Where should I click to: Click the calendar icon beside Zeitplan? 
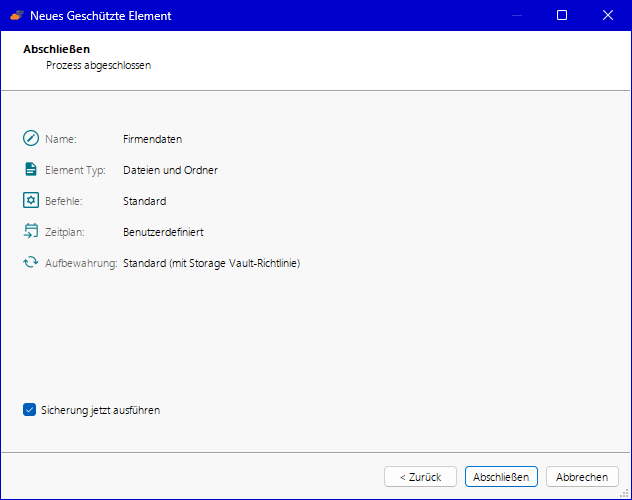pyautogui.click(x=31, y=231)
